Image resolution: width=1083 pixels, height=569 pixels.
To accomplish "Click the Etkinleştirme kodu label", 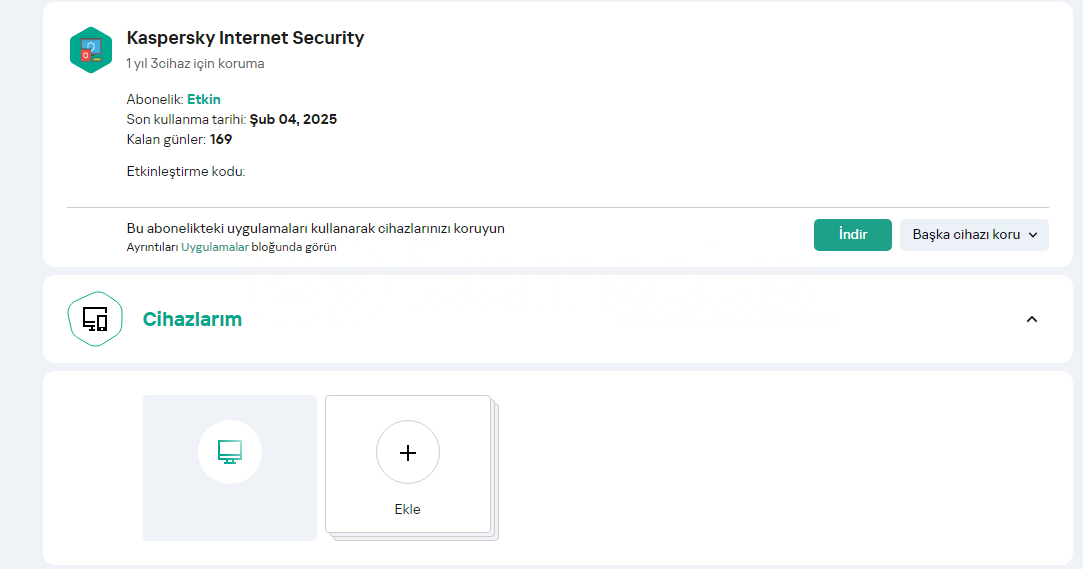I will point(186,171).
